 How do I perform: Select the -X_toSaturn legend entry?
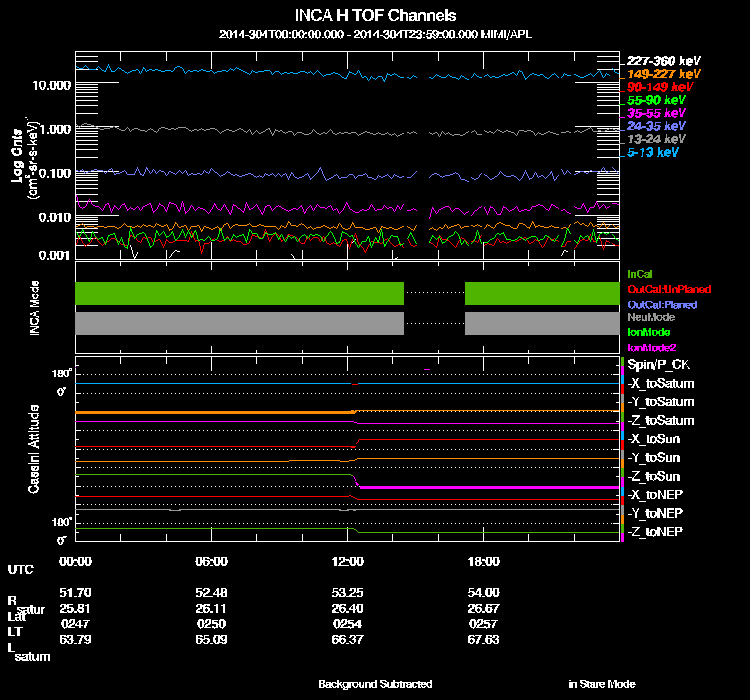[660, 384]
